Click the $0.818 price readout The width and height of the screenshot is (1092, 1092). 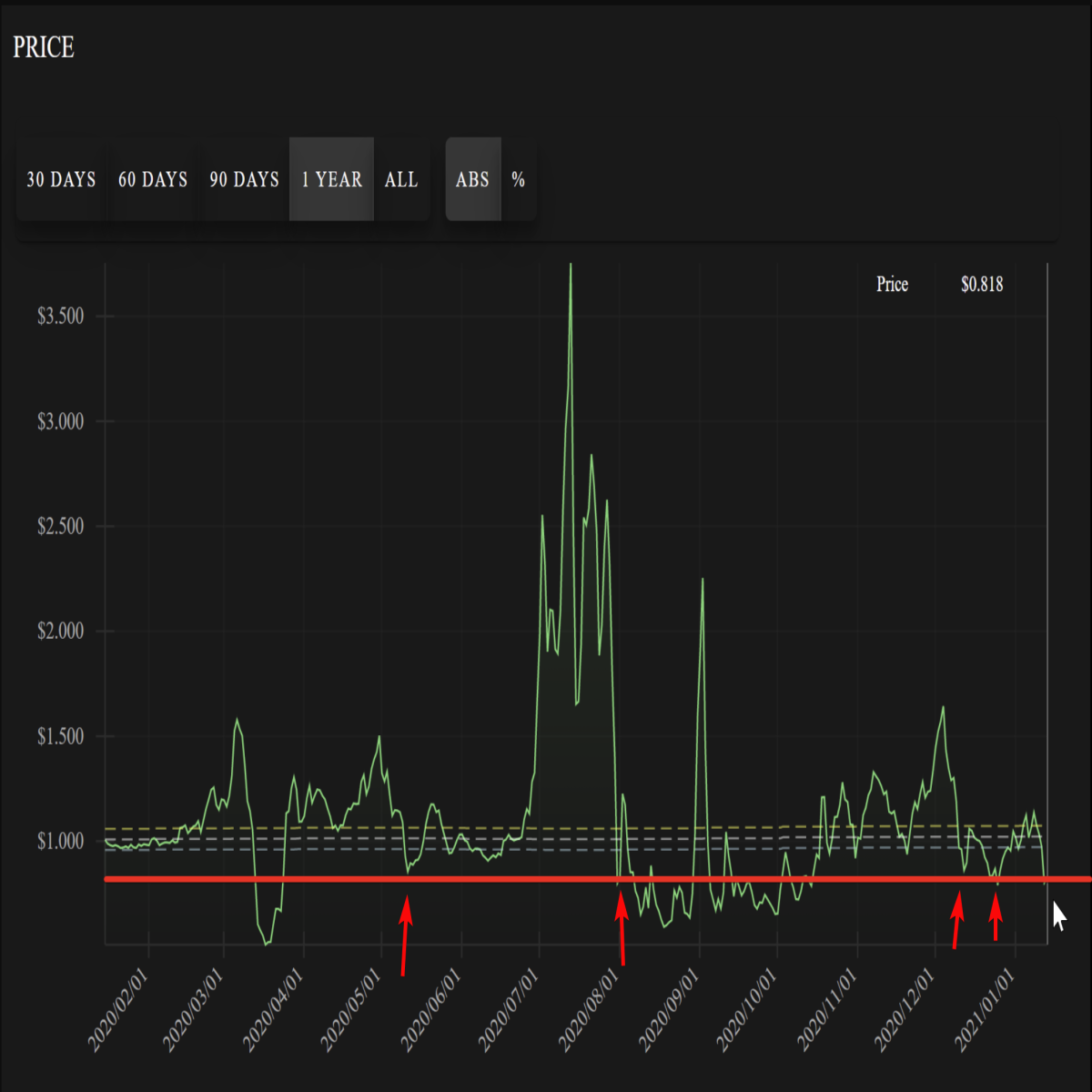coord(982,284)
